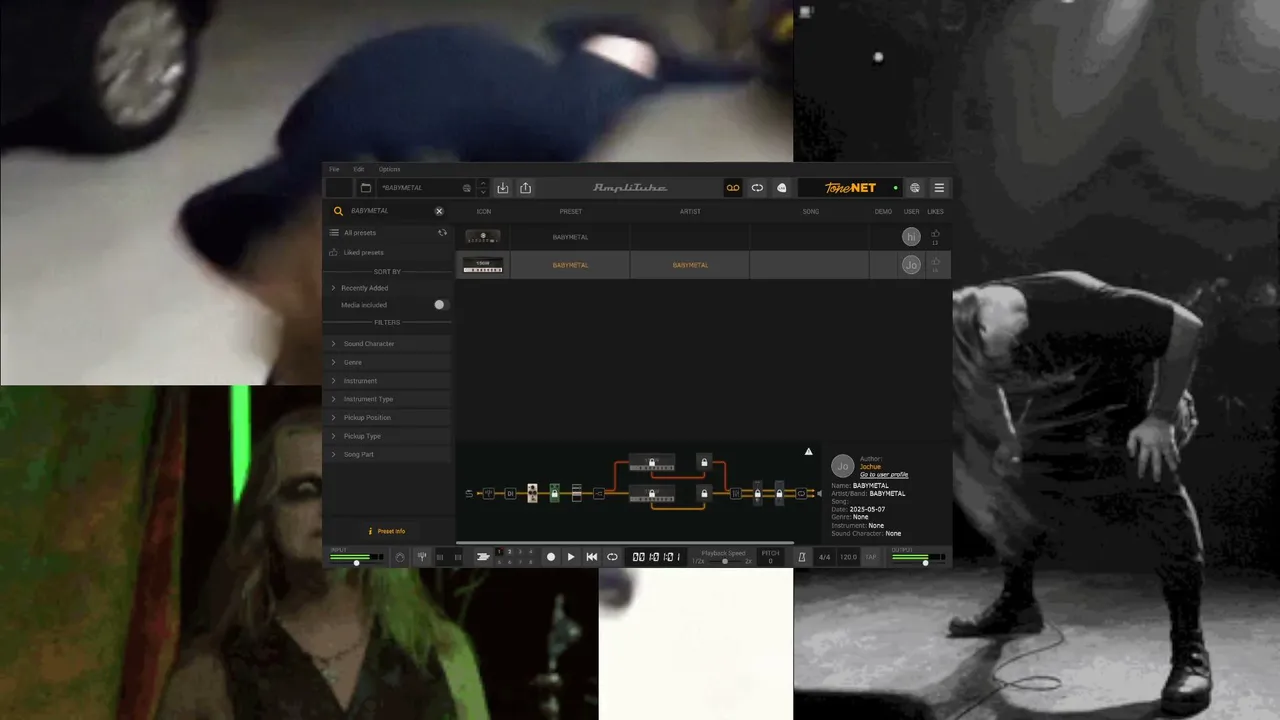Screen dimensions: 1280x720
Task: Expand the Instrument filter
Action: 388,381
